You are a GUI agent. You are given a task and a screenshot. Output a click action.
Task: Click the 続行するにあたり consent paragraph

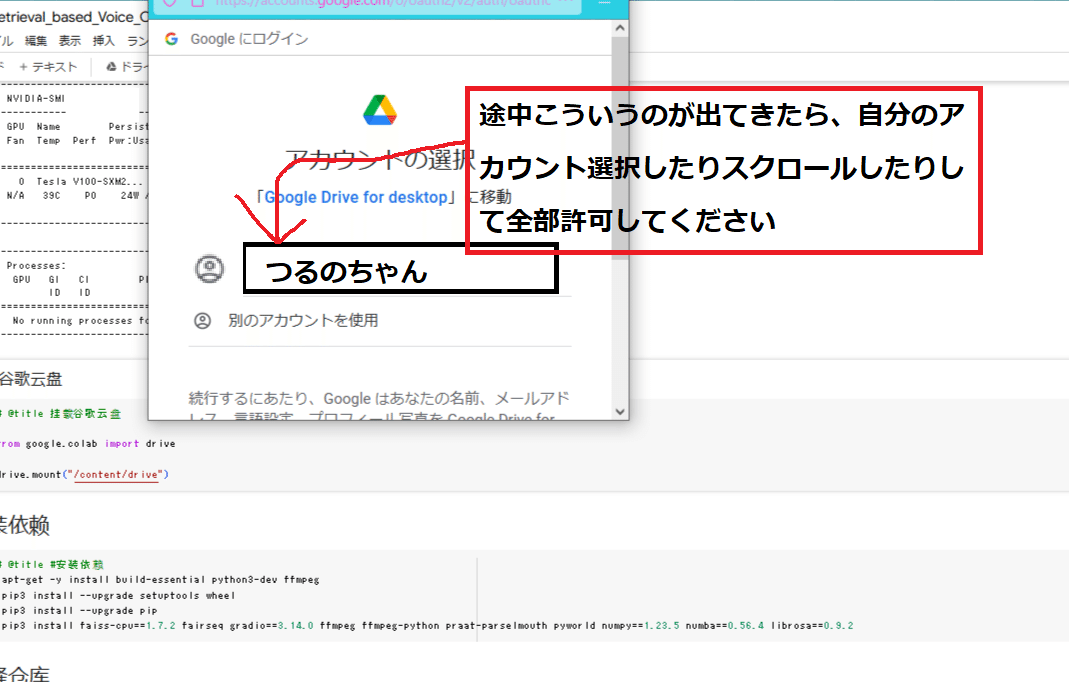[x=379, y=406]
